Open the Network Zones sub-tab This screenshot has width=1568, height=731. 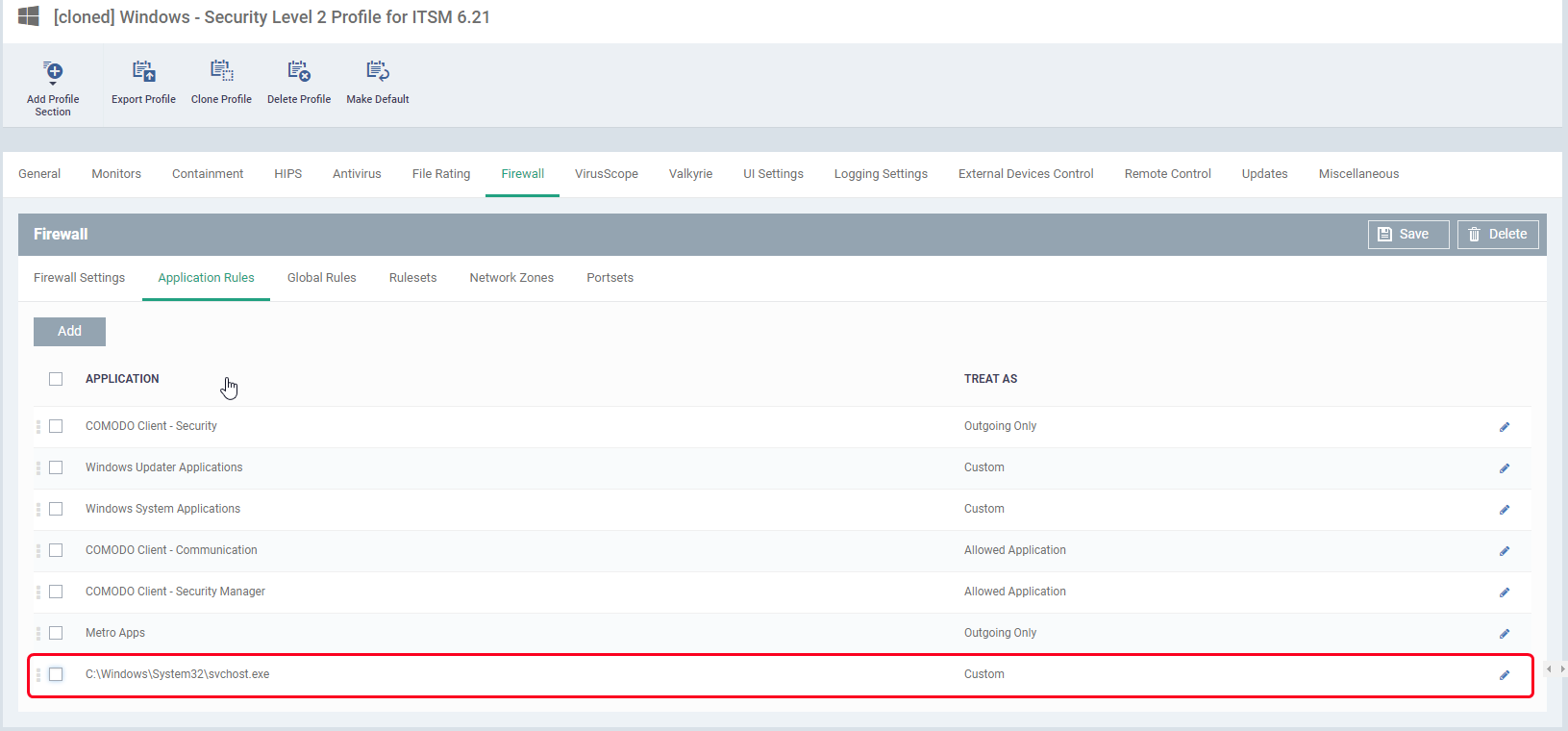[511, 278]
